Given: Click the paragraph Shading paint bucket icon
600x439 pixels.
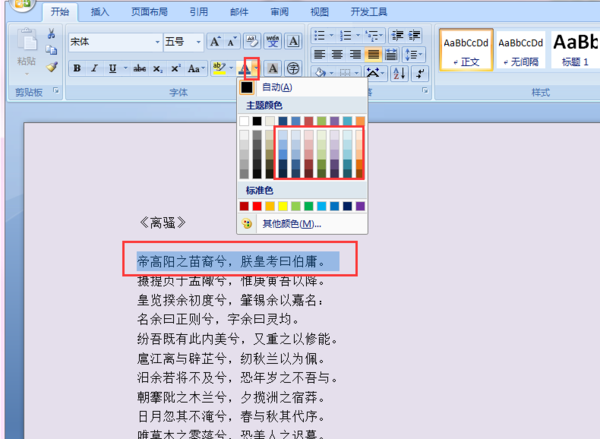Looking at the screenshot, I should pos(320,73).
